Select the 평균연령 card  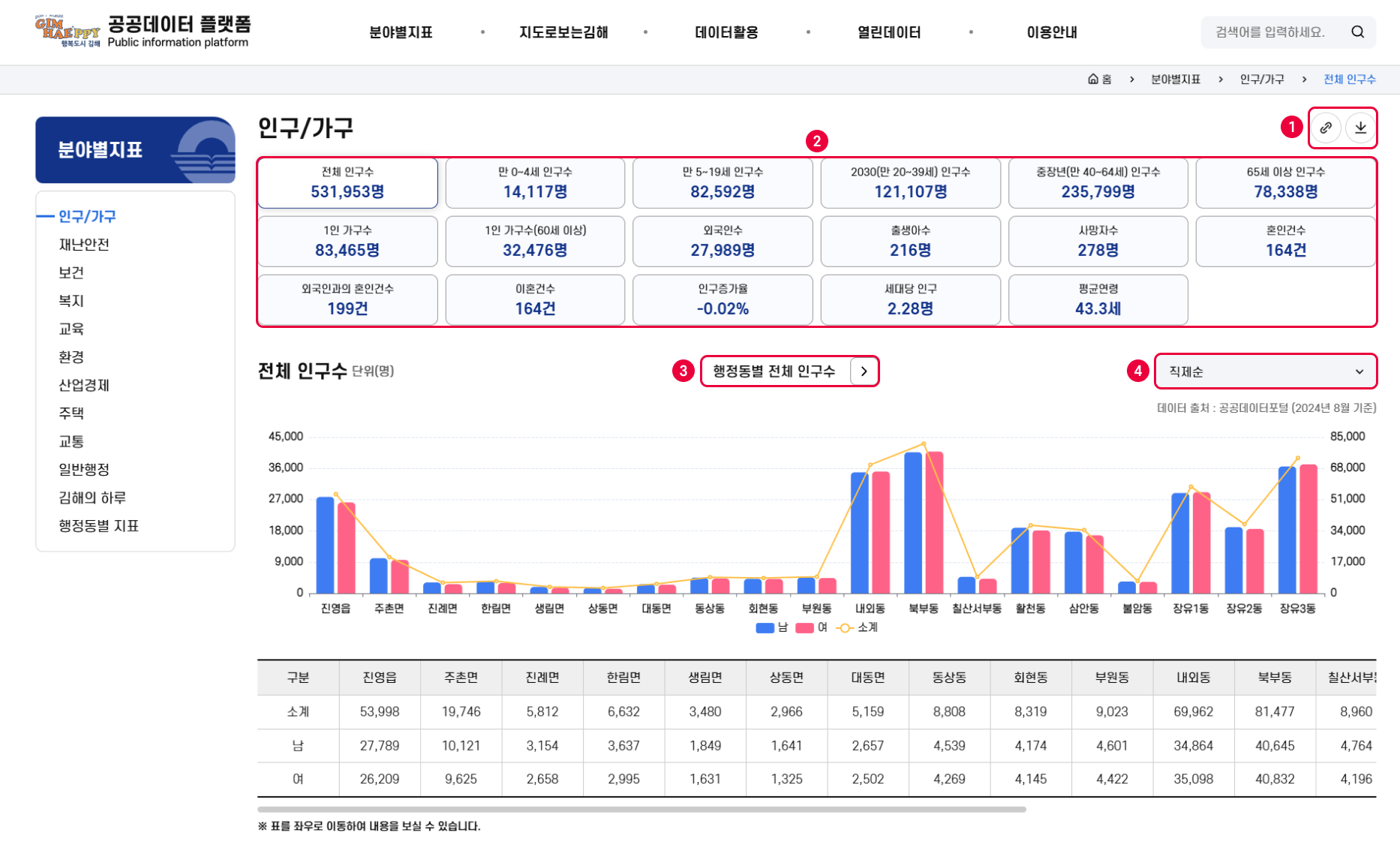(1098, 299)
